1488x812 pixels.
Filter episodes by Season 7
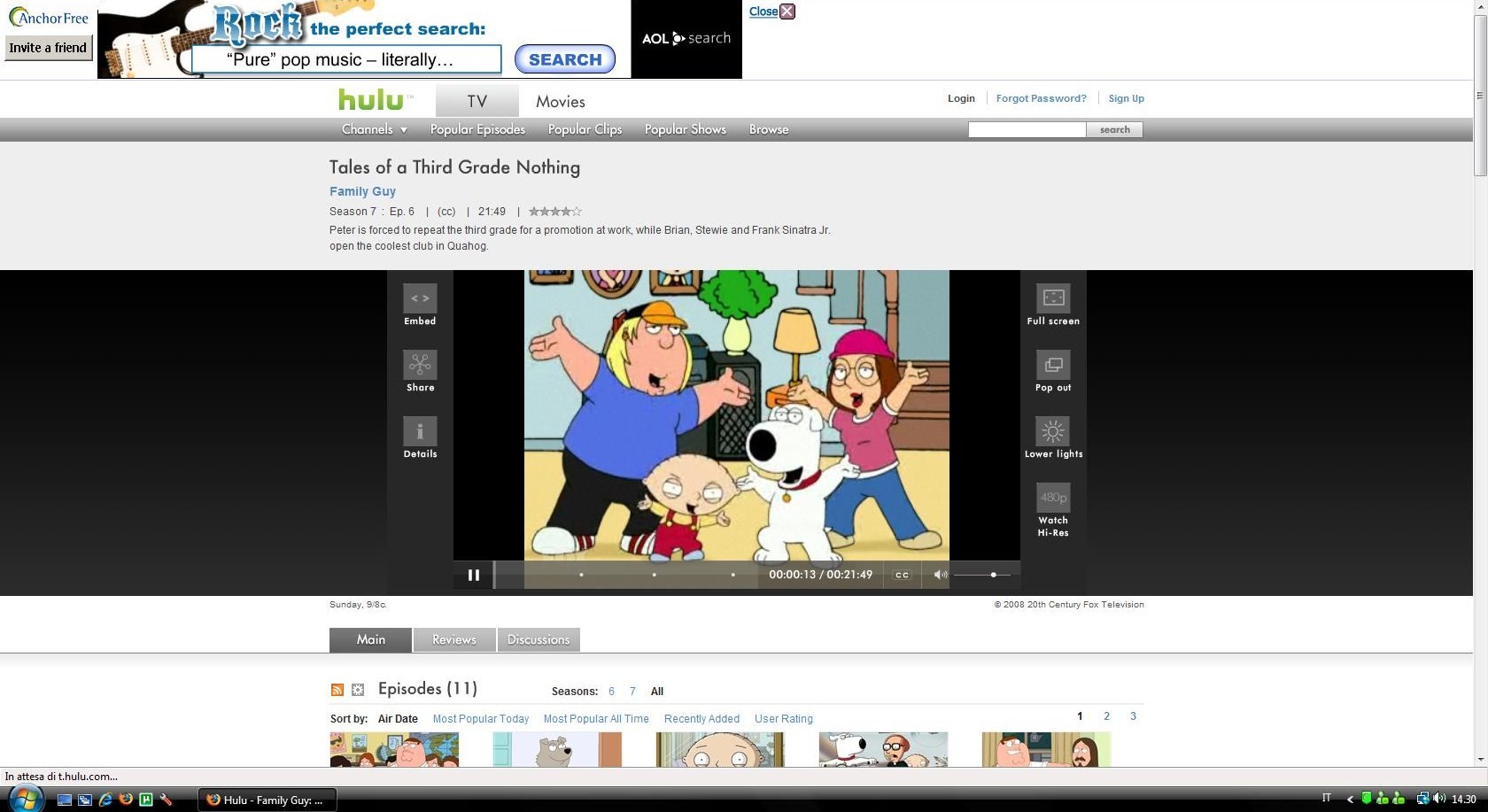(632, 692)
